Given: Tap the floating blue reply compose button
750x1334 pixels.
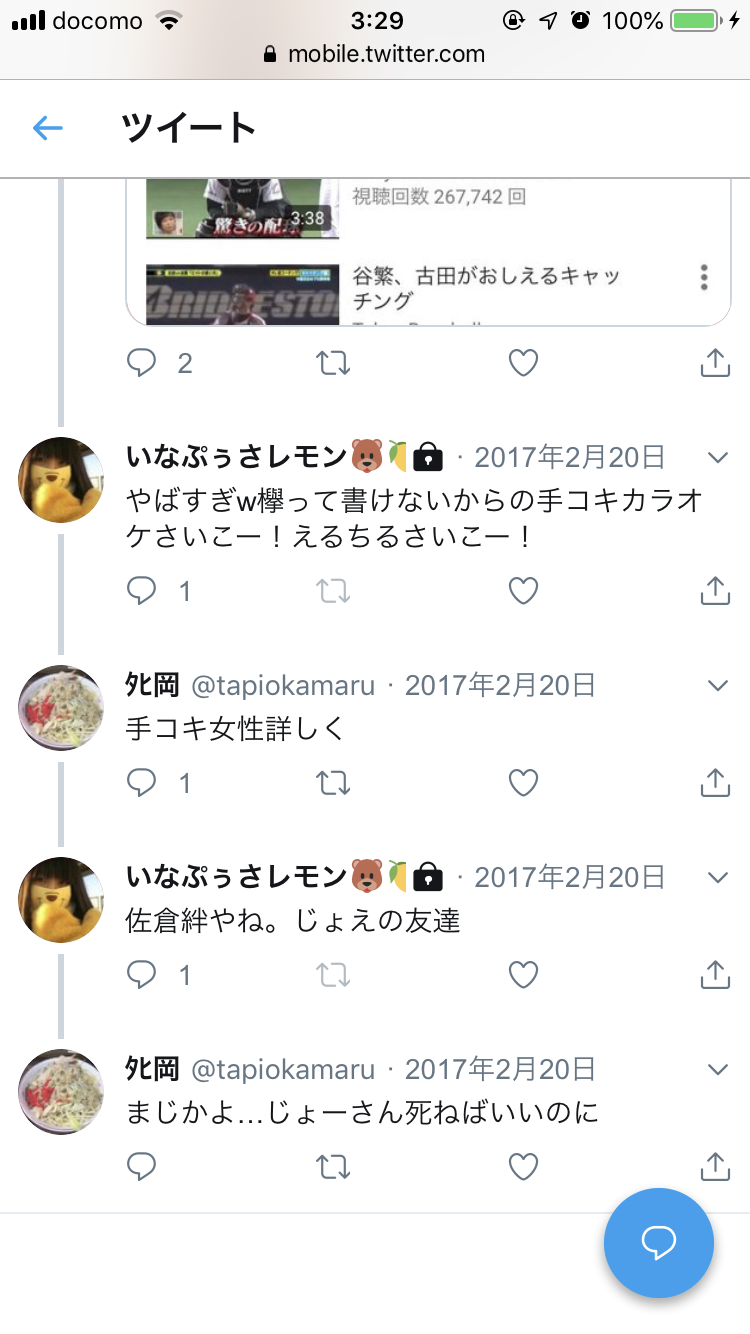Looking at the screenshot, I should [x=659, y=1243].
